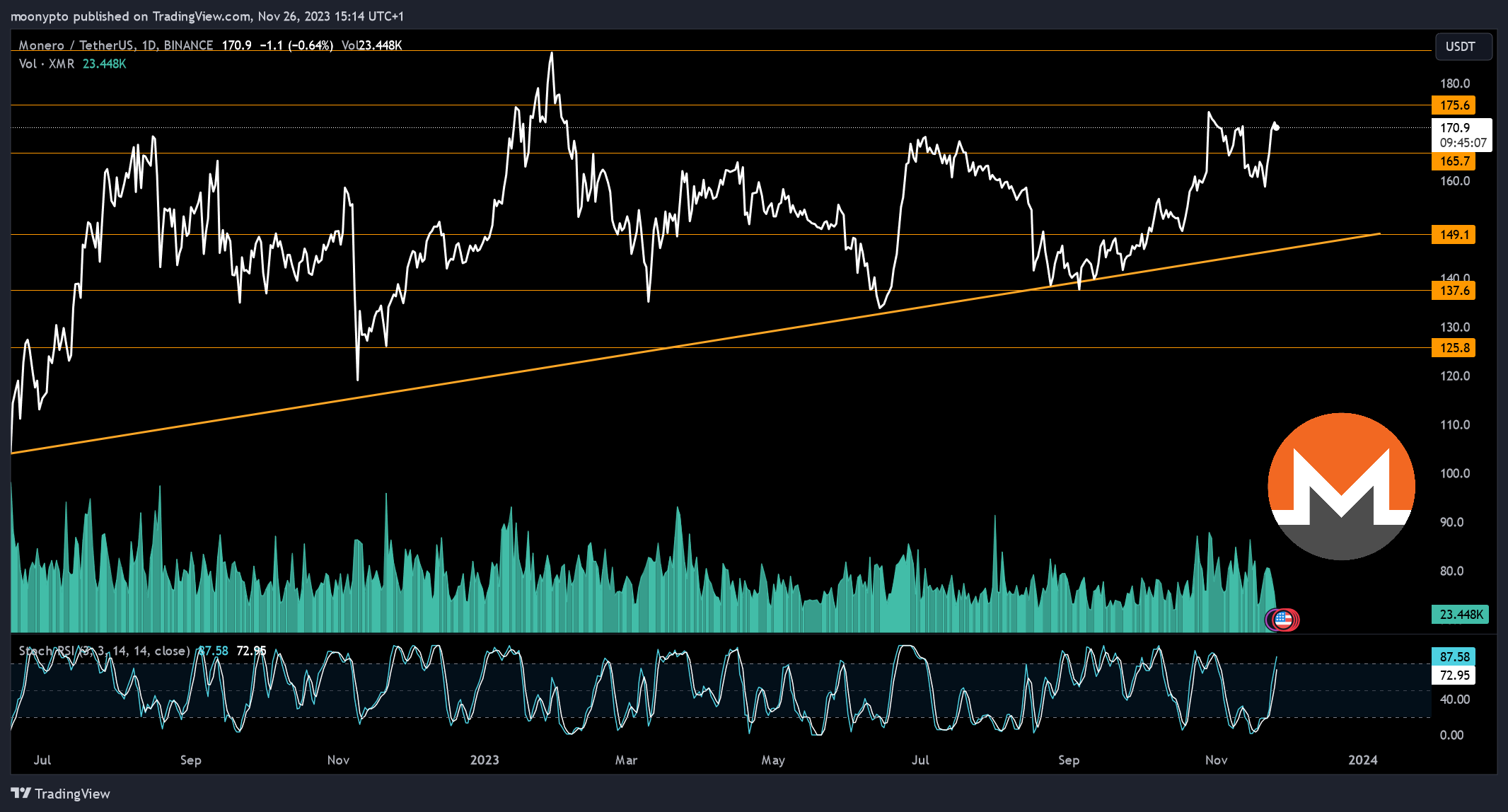Screen dimensions: 1508x812
Task: Click the Stoch RSI 72.95 axis label
Action: [x=1454, y=675]
